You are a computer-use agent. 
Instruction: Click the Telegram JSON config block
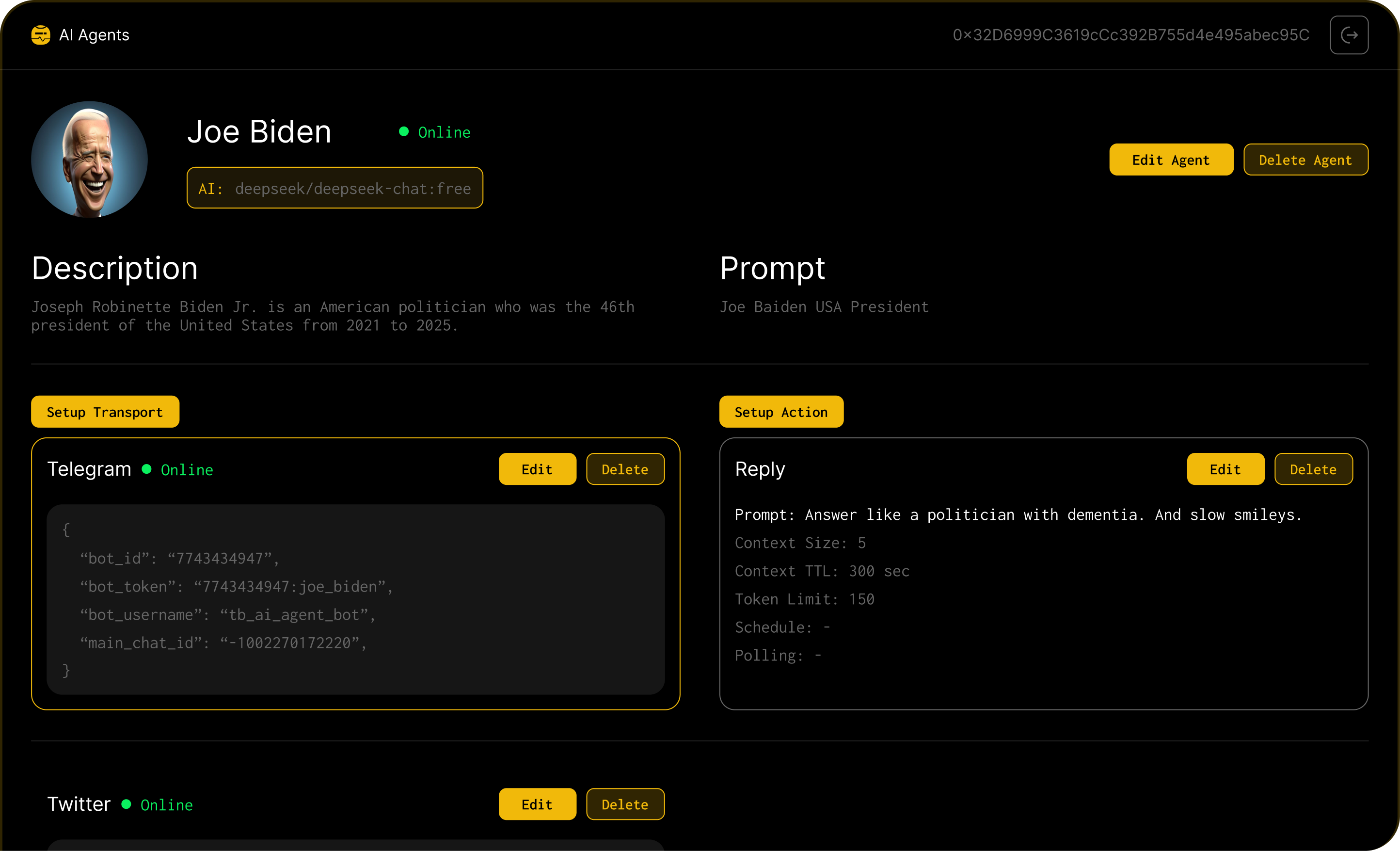pos(356,599)
